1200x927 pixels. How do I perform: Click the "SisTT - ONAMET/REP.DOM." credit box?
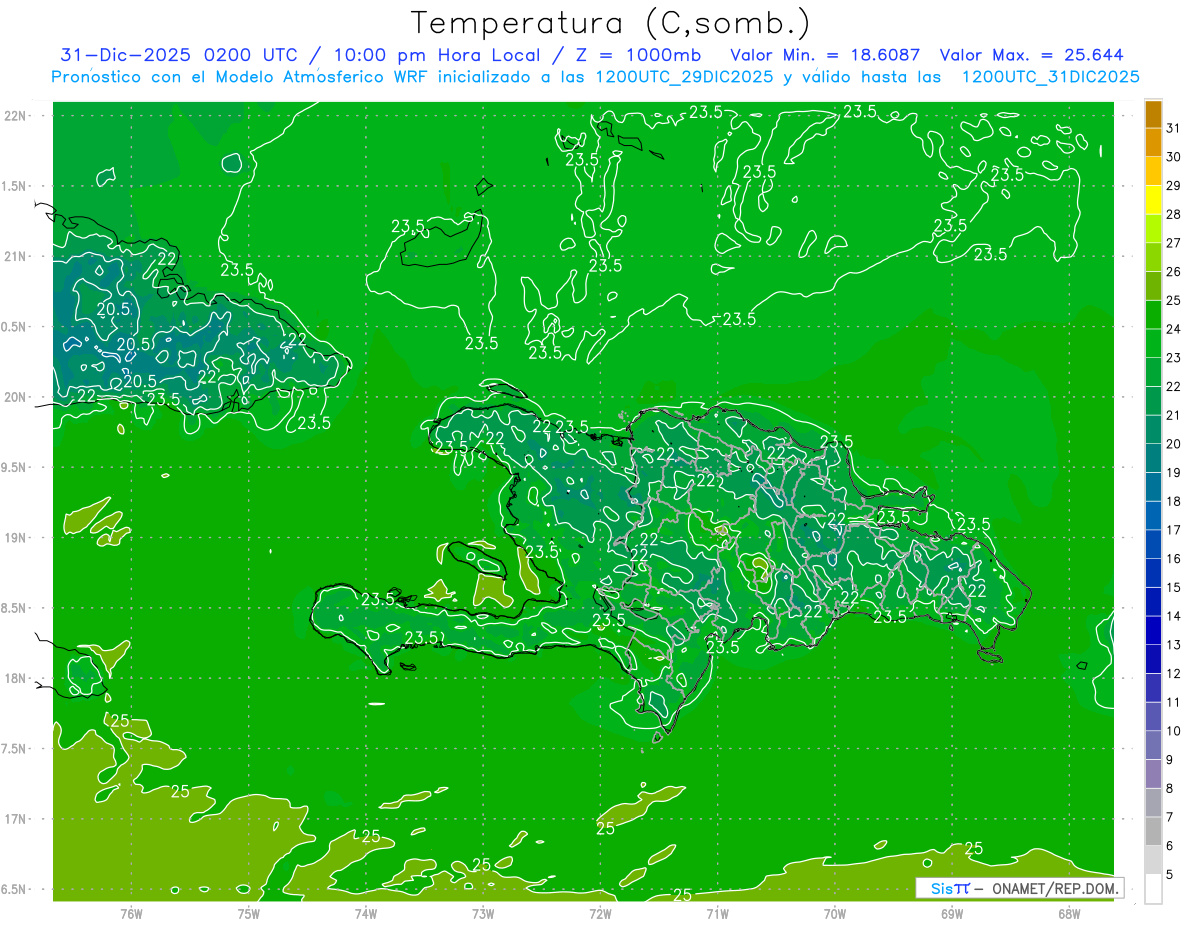pos(1019,888)
